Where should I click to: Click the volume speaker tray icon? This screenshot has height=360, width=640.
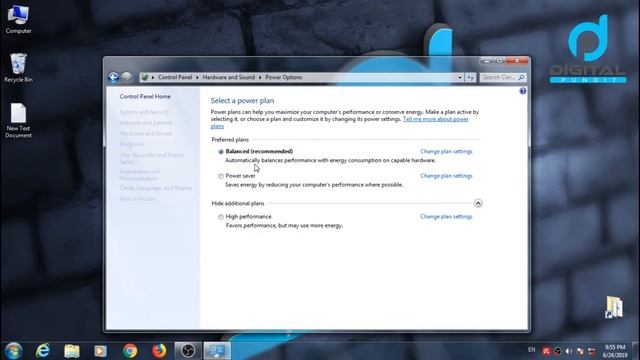point(569,351)
